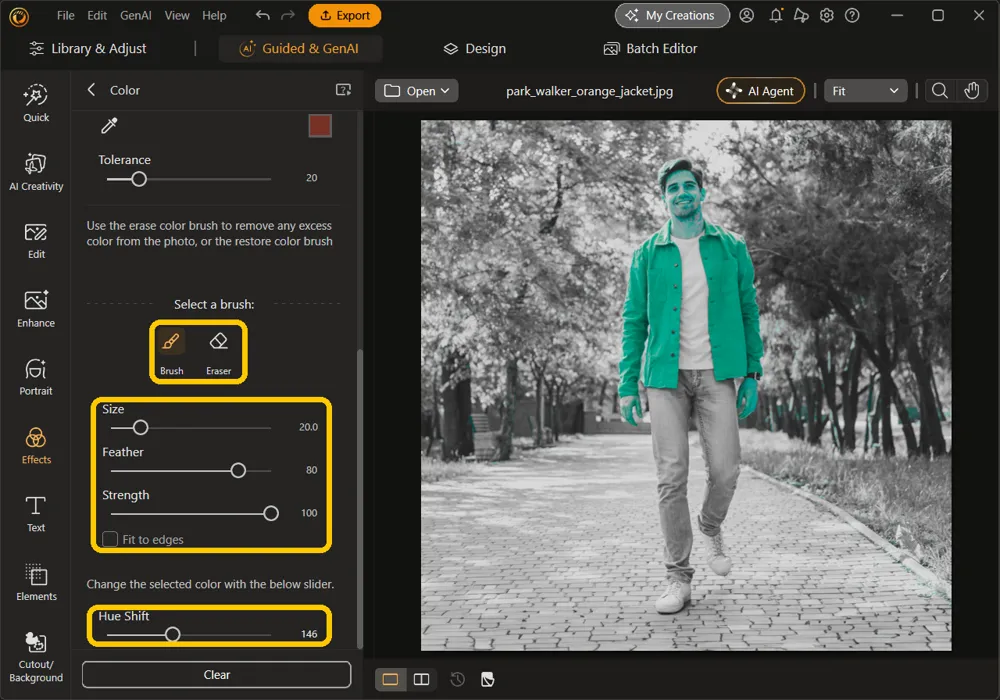Select the Brush tool
The image size is (1000, 700).
point(171,351)
